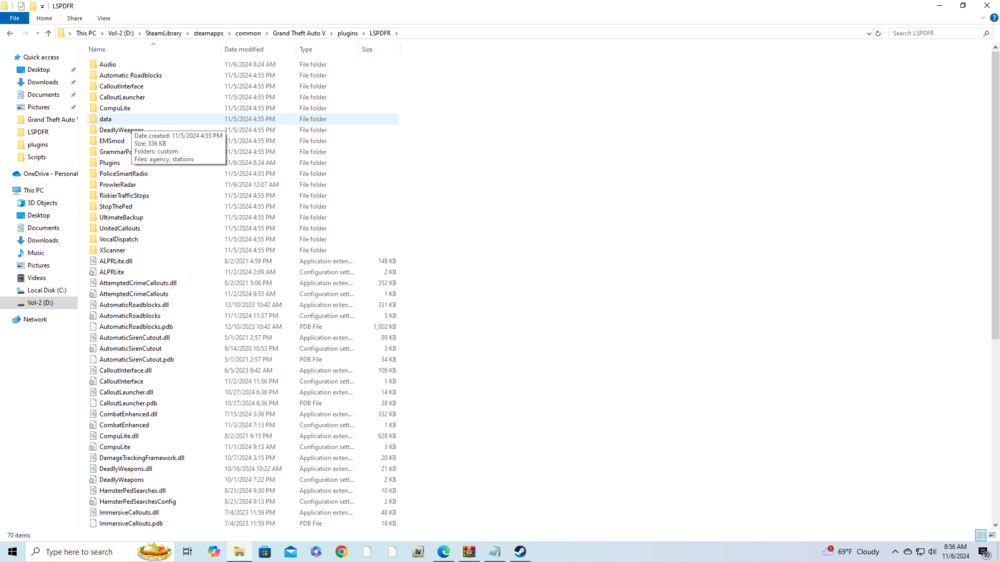The height and width of the screenshot is (562, 1000).
Task: Select the ALPRLite.dll file icon
Action: 93,261
